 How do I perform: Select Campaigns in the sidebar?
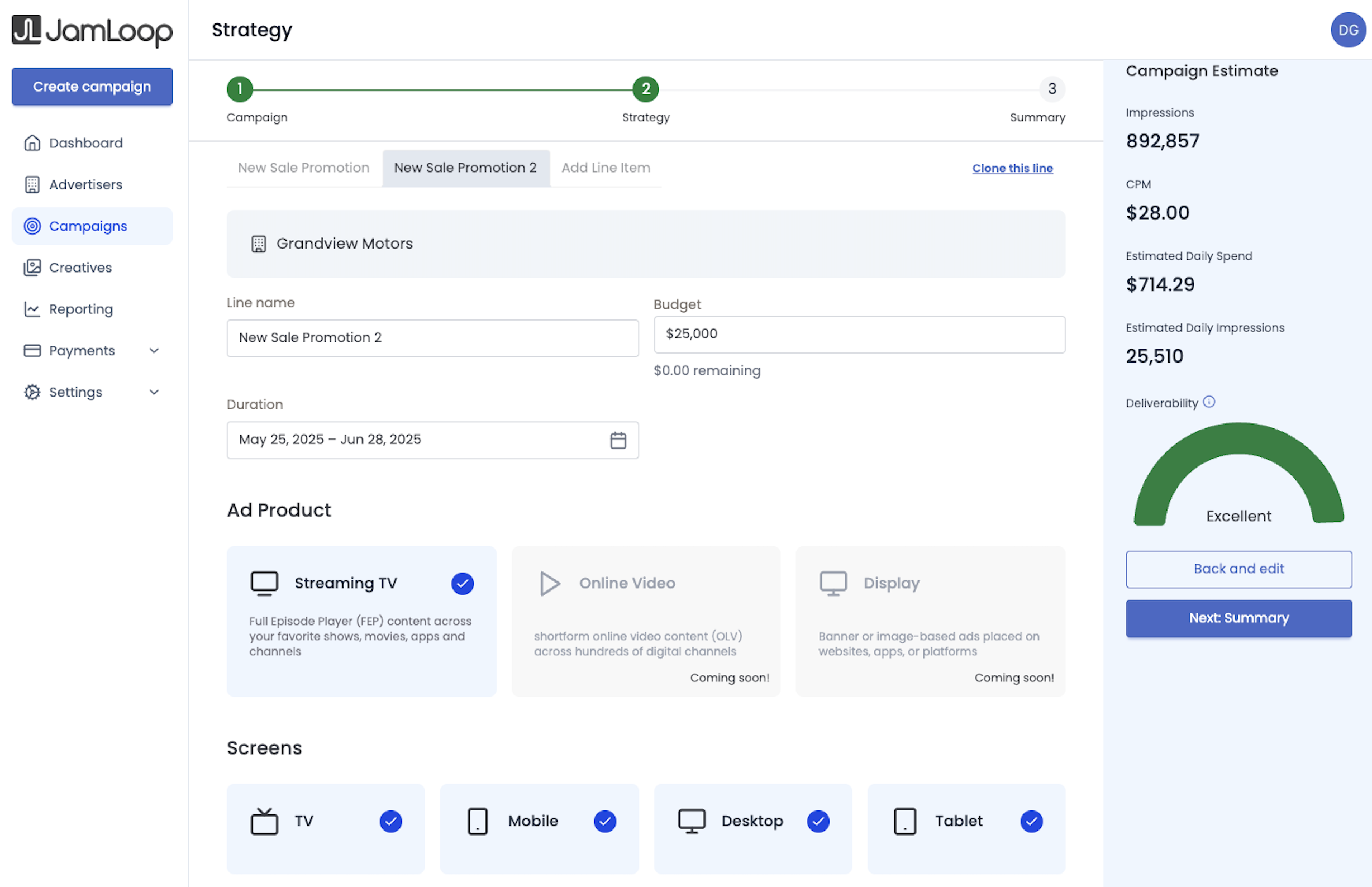(x=92, y=226)
